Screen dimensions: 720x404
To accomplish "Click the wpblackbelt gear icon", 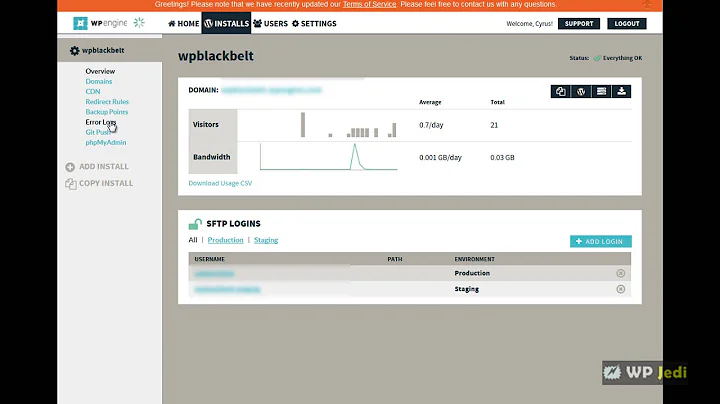I will pos(74,50).
